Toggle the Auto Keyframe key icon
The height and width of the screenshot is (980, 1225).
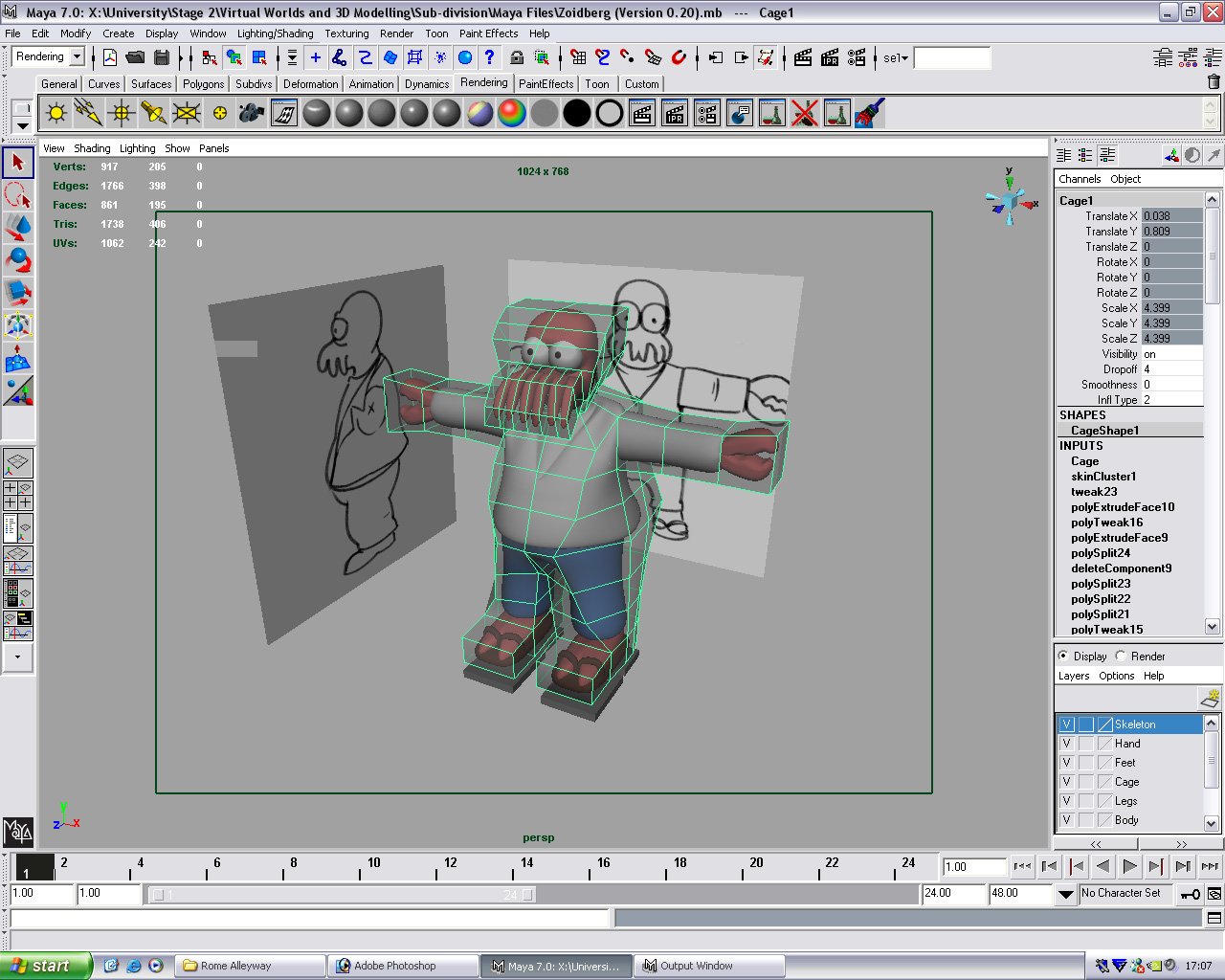click(1191, 894)
